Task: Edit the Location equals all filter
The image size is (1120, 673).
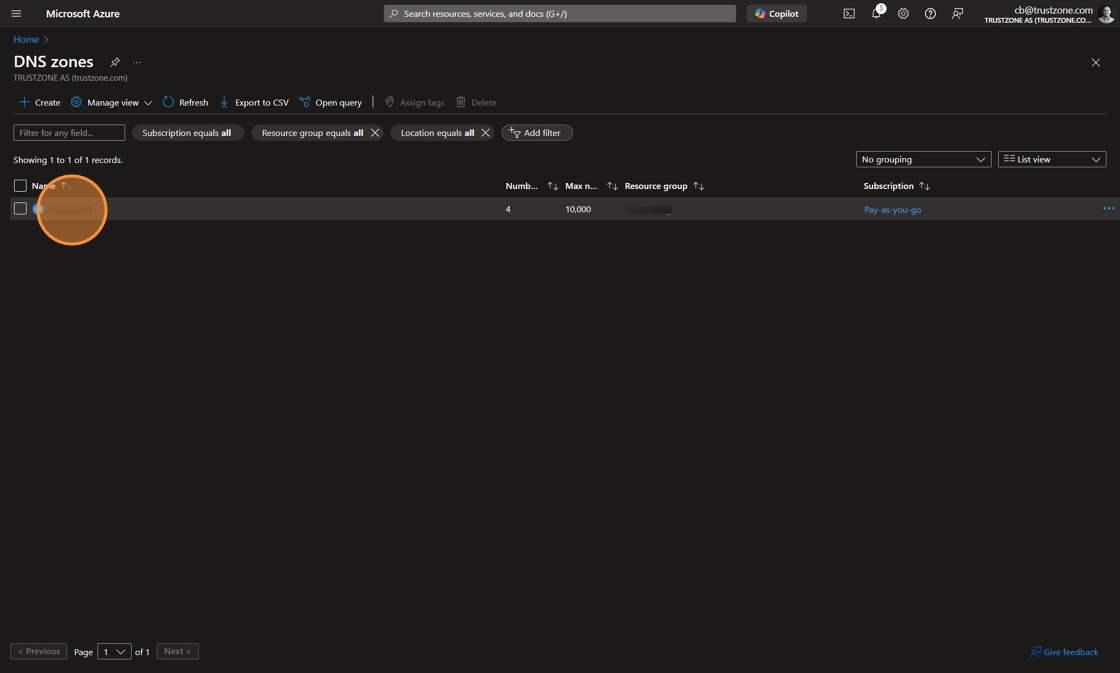Action: tap(437, 133)
